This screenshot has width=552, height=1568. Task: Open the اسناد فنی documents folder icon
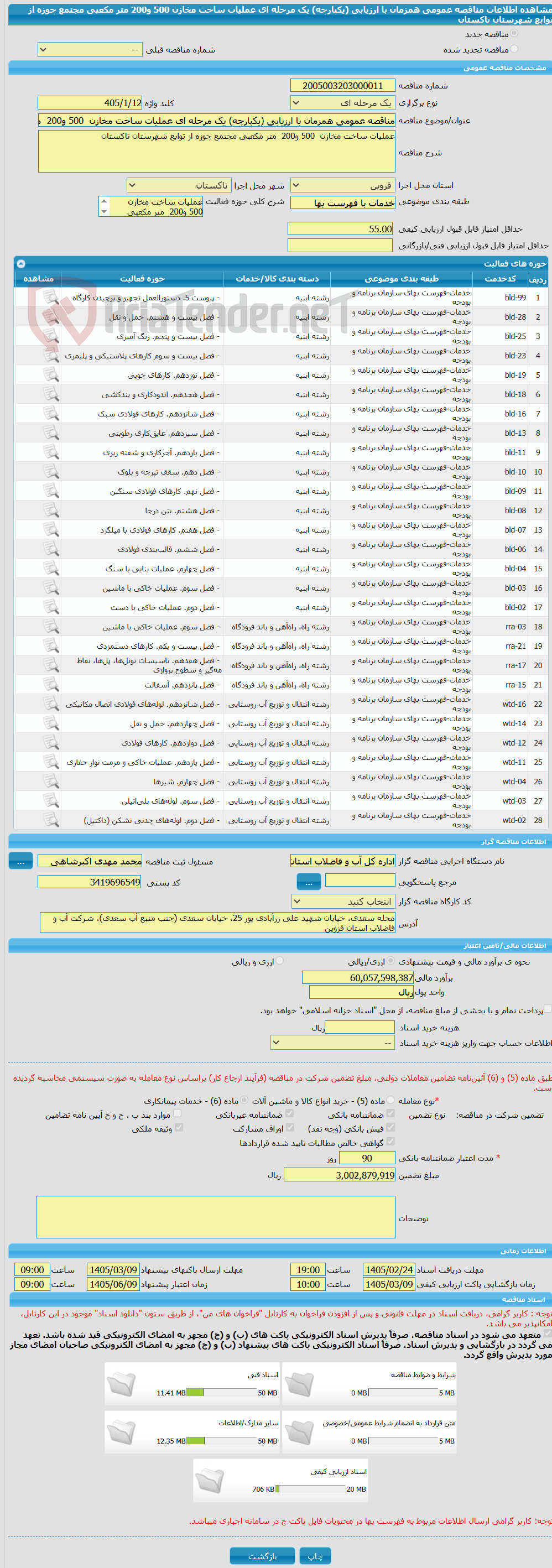[x=121, y=1384]
